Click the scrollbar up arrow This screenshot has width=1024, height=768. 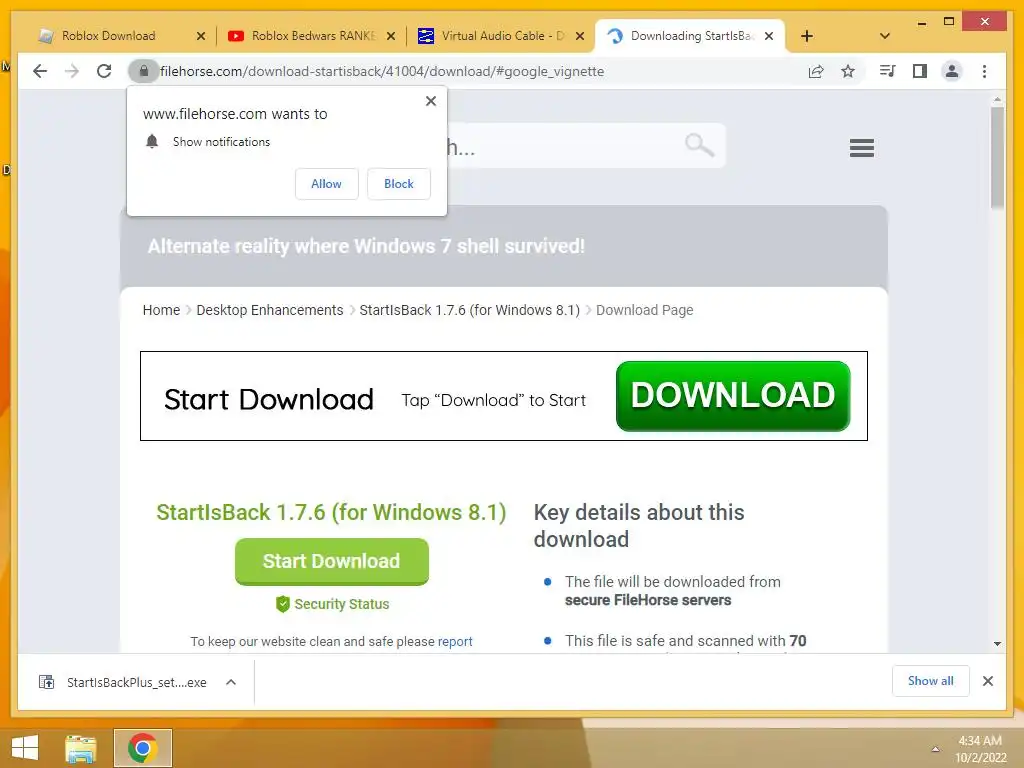tap(997, 100)
